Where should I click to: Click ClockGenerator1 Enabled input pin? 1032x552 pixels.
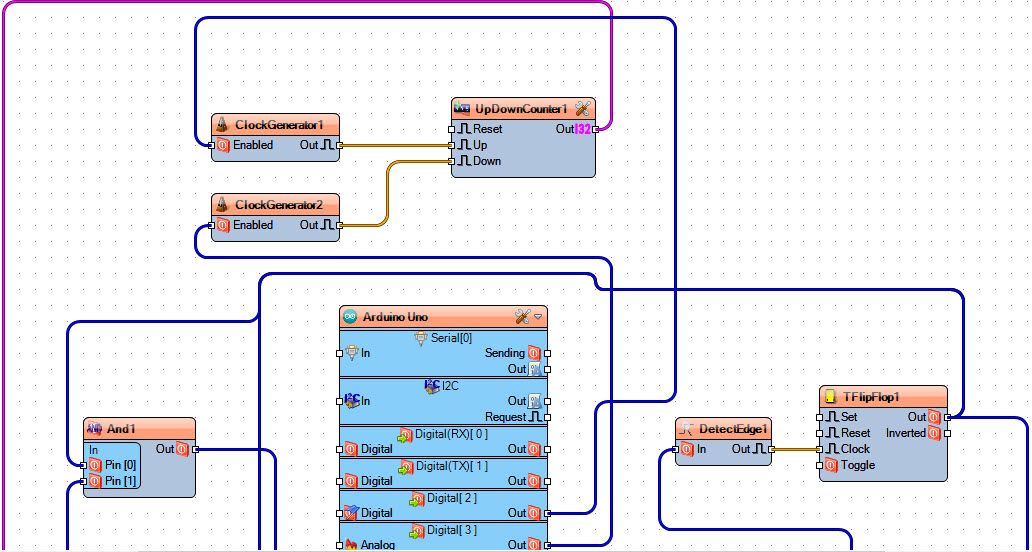click(212, 145)
